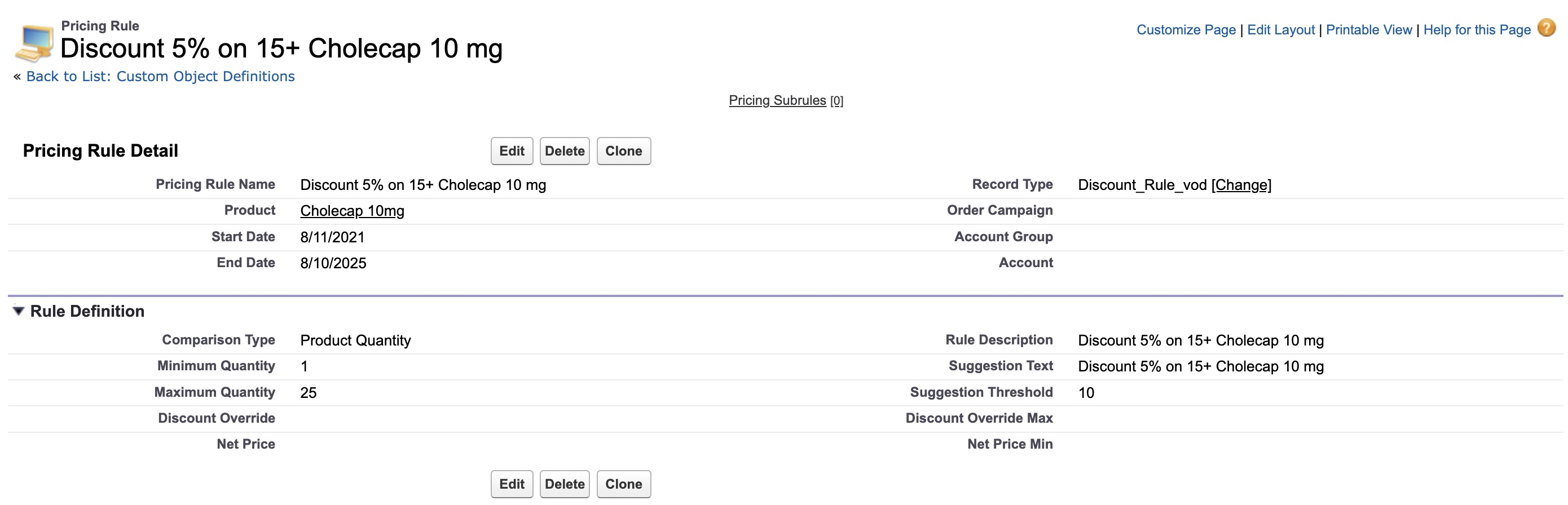Click the top Edit button
The height and width of the screenshot is (505, 1568).
pos(512,151)
